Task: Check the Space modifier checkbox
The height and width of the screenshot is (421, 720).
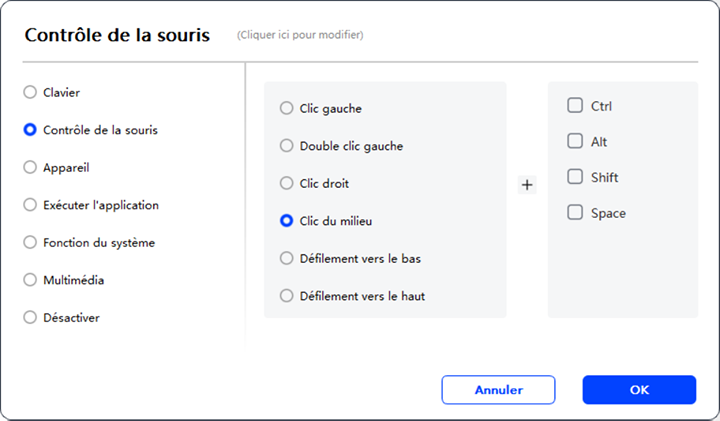Action: coord(575,212)
